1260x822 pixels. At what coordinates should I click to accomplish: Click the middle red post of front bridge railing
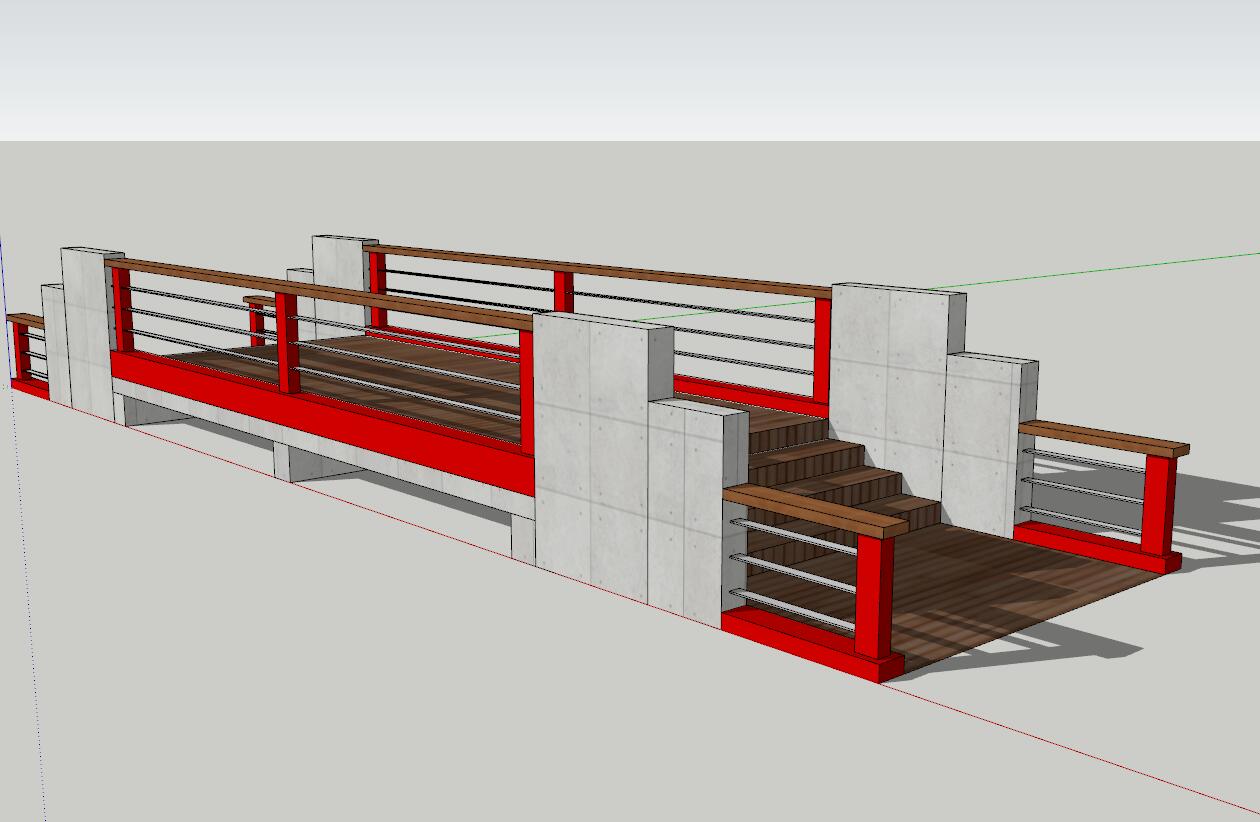(x=287, y=342)
